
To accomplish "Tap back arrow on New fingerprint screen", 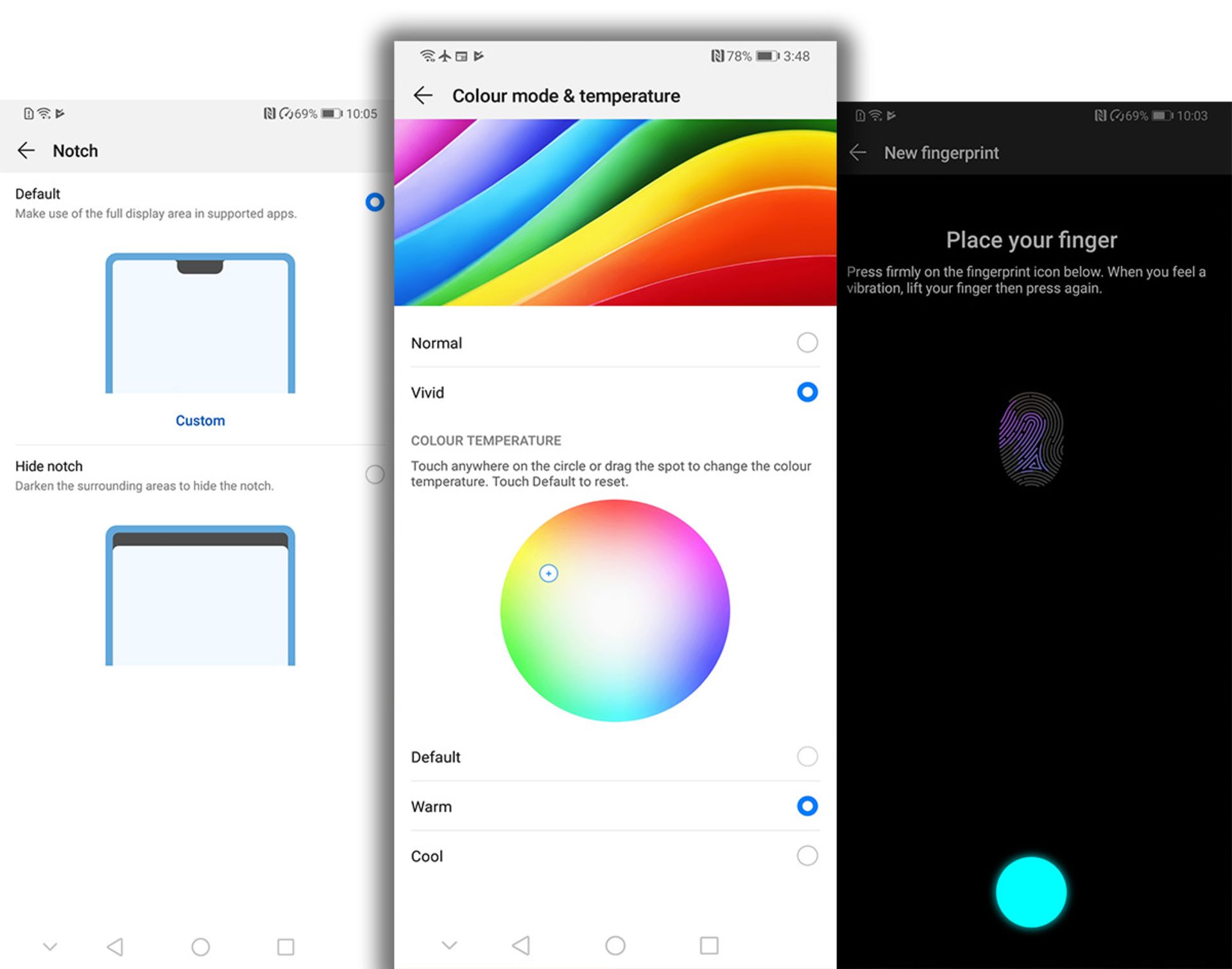I will 858,153.
